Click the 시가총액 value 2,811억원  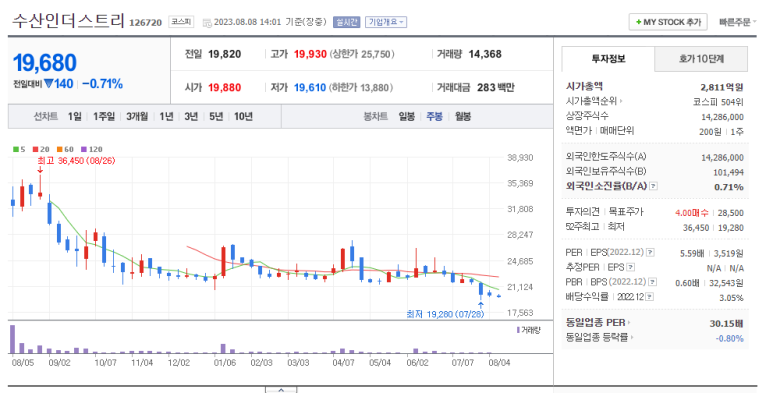722,87
